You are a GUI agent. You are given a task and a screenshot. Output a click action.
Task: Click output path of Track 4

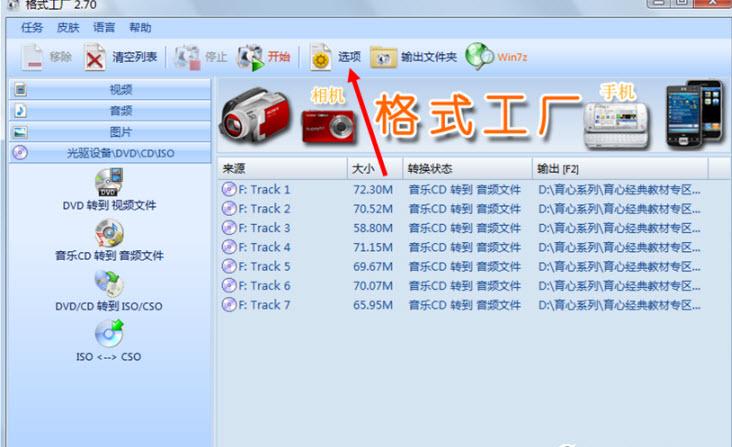pos(619,247)
